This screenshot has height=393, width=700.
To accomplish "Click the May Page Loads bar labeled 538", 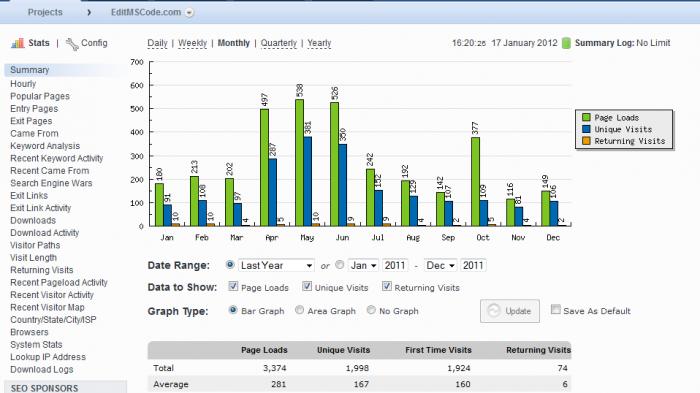I will [299, 163].
